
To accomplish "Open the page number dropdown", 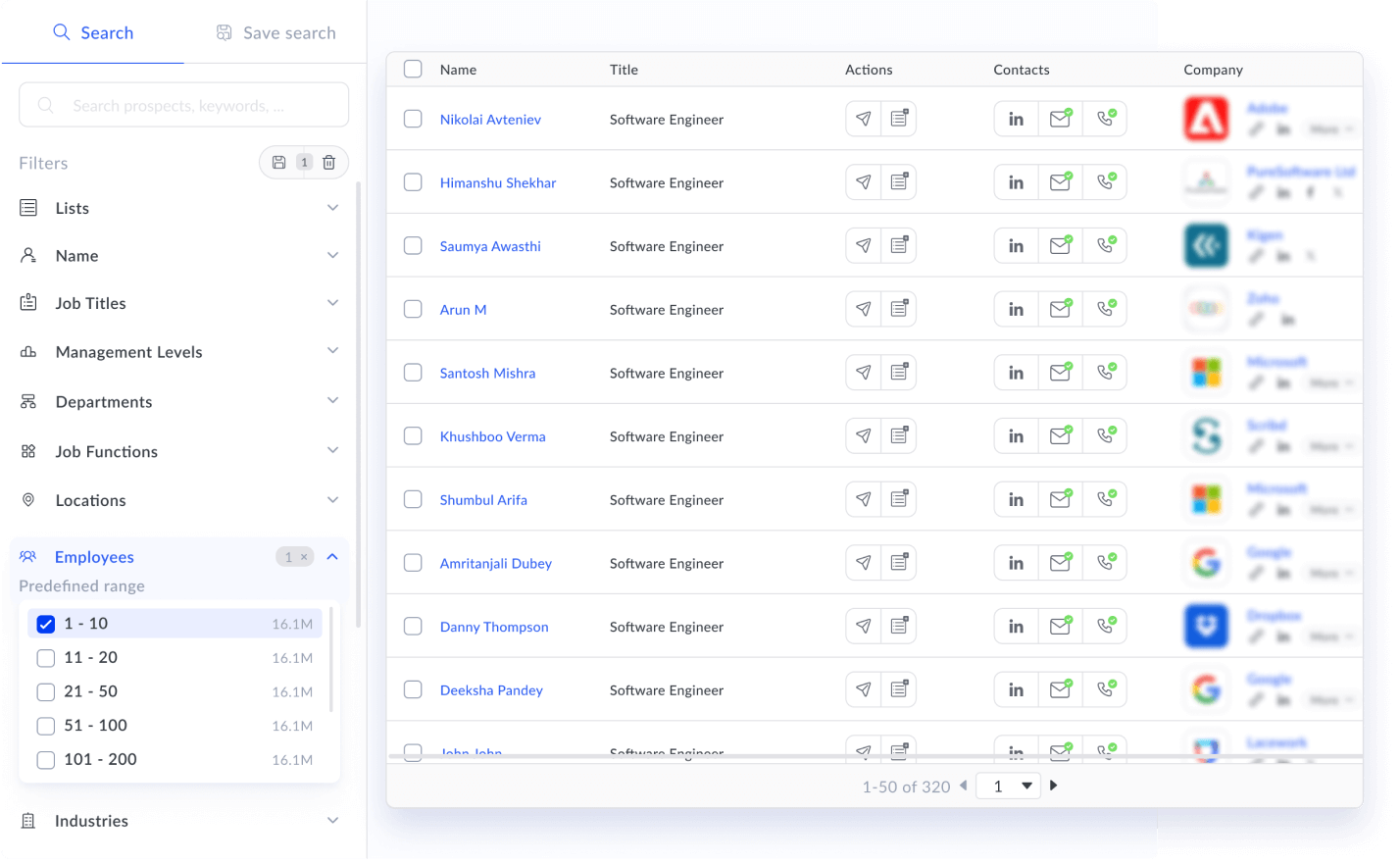I will (x=1011, y=786).
